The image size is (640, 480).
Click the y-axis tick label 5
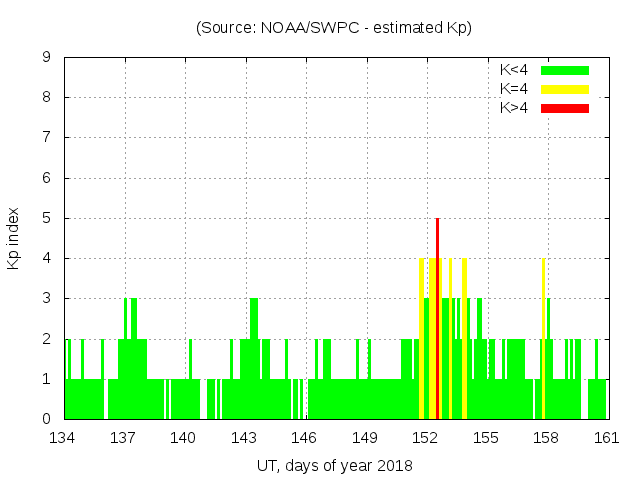click(x=47, y=218)
